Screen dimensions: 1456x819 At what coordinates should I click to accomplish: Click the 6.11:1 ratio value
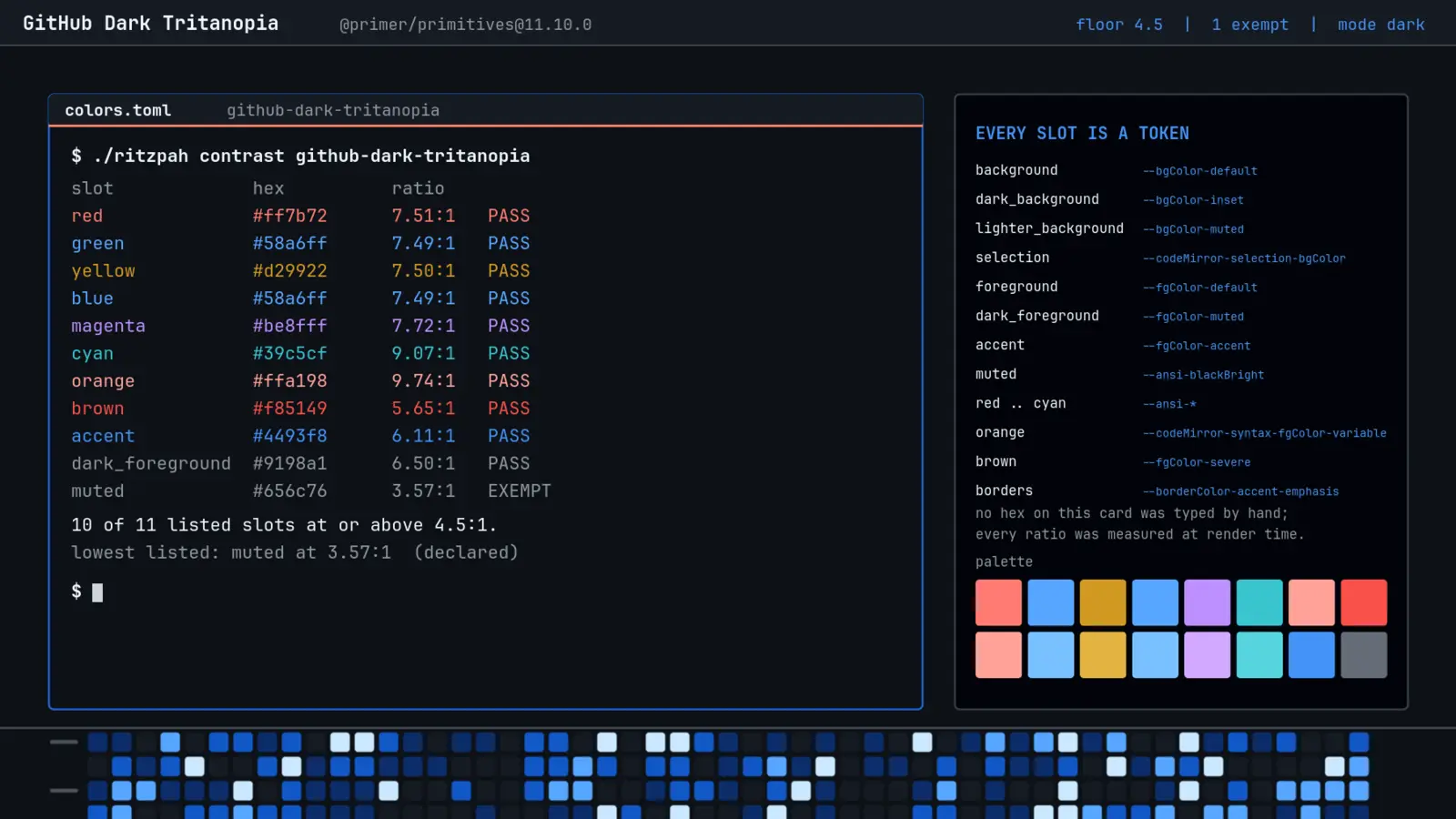point(423,436)
